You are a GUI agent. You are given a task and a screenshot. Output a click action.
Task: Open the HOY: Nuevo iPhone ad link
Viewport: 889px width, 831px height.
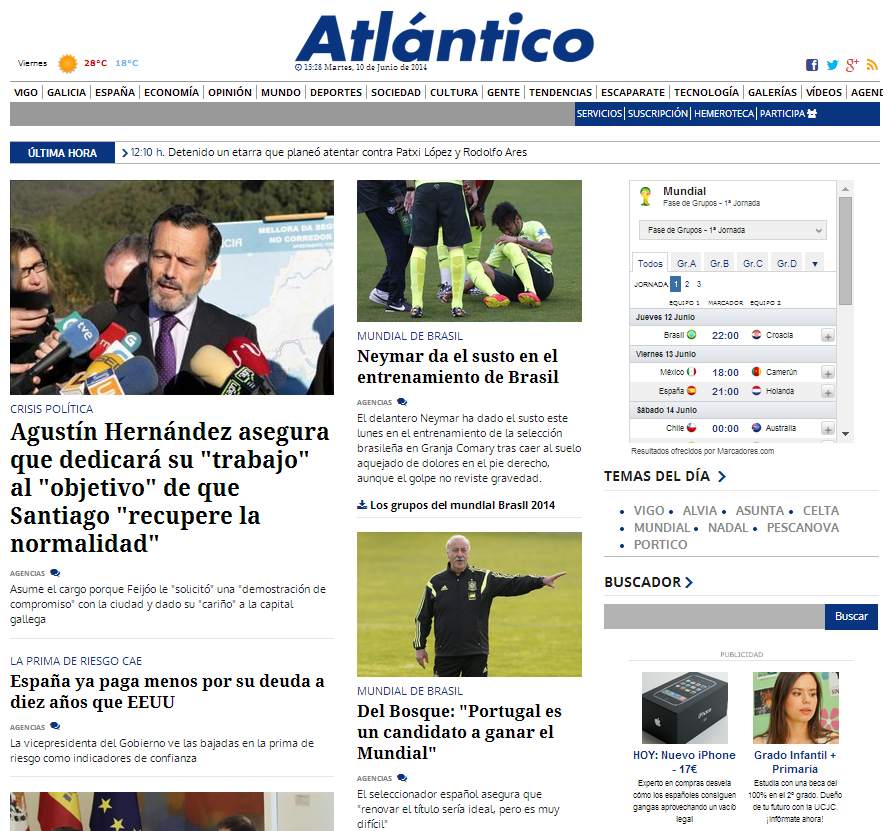(684, 762)
